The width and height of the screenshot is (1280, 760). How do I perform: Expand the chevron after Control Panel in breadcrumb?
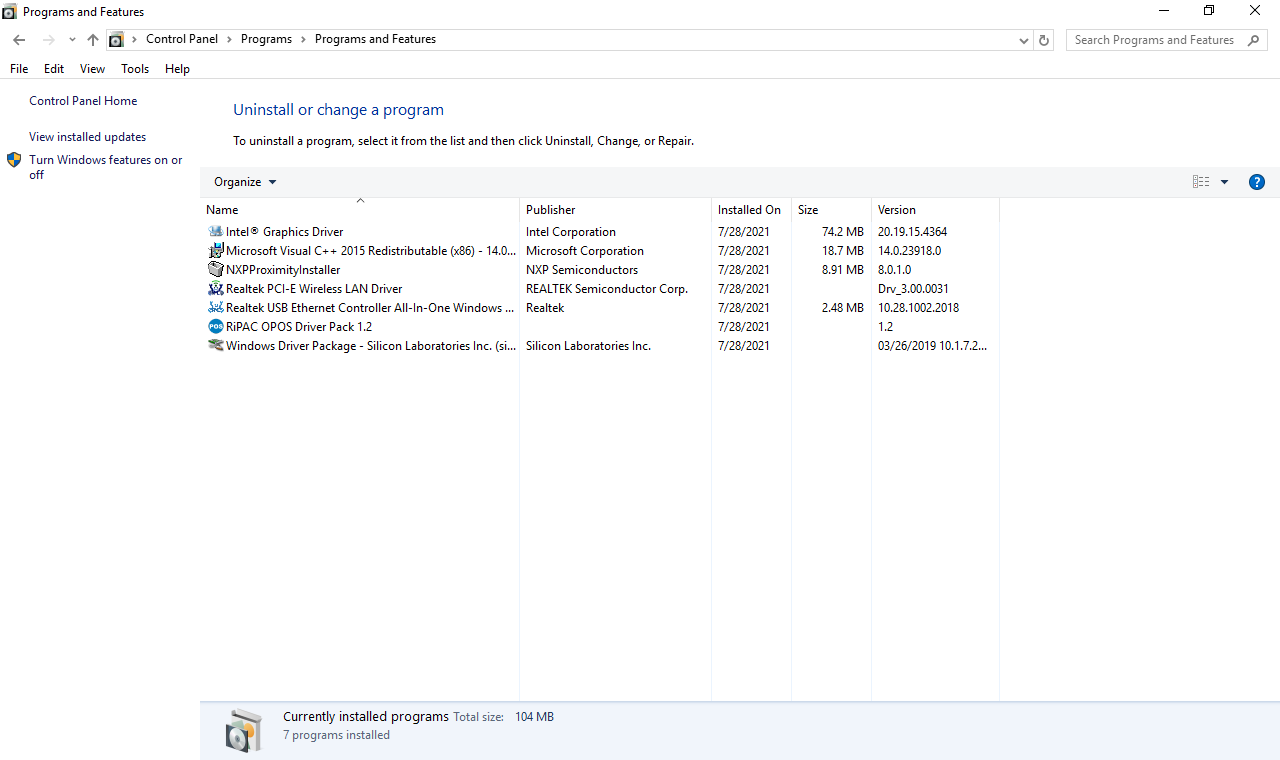(229, 40)
